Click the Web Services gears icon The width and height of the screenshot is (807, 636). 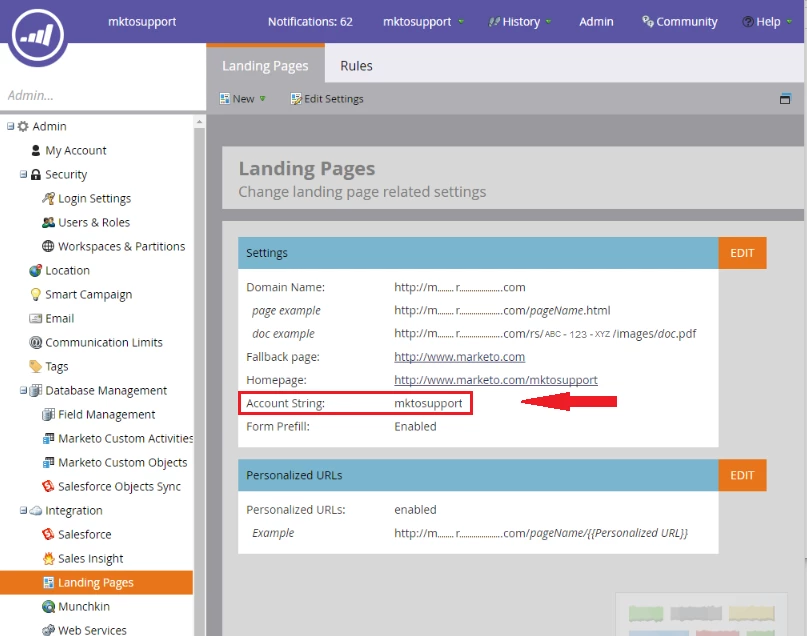48,630
